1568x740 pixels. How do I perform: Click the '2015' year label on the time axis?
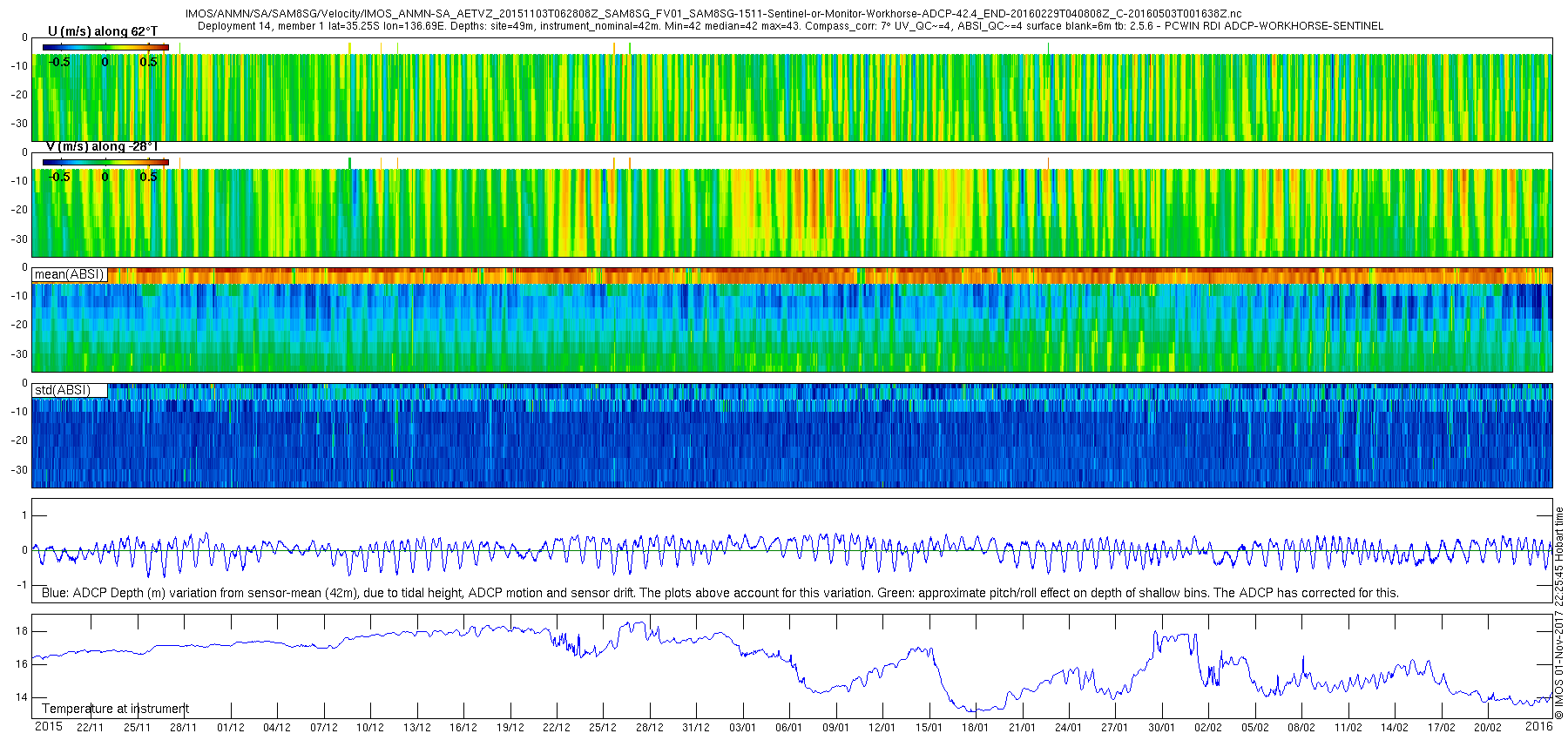point(48,726)
